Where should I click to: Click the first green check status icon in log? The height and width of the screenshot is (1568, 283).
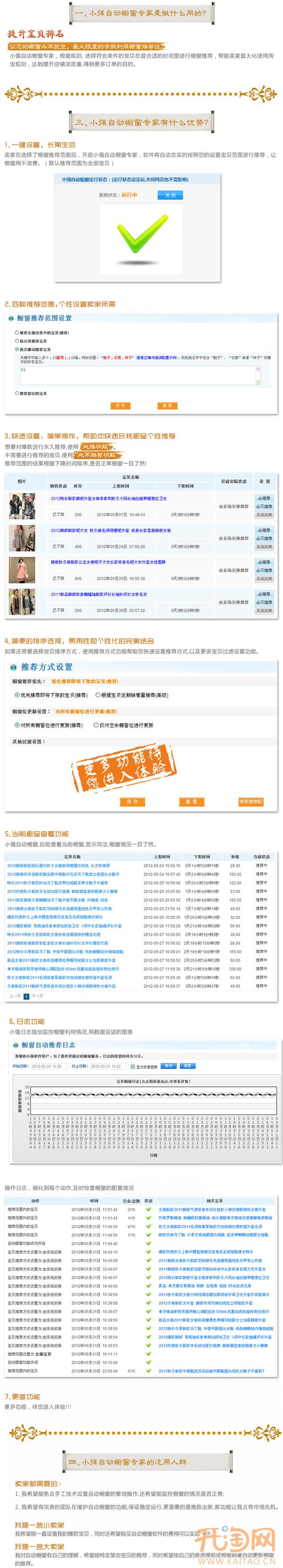(x=148, y=1210)
